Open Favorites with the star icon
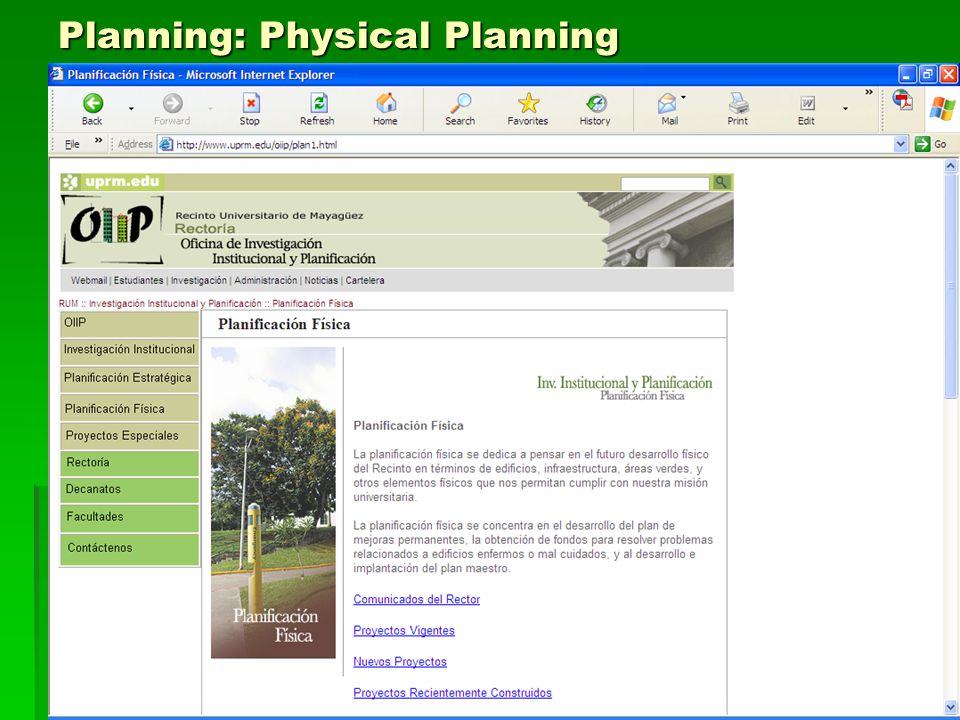 pos(528,103)
